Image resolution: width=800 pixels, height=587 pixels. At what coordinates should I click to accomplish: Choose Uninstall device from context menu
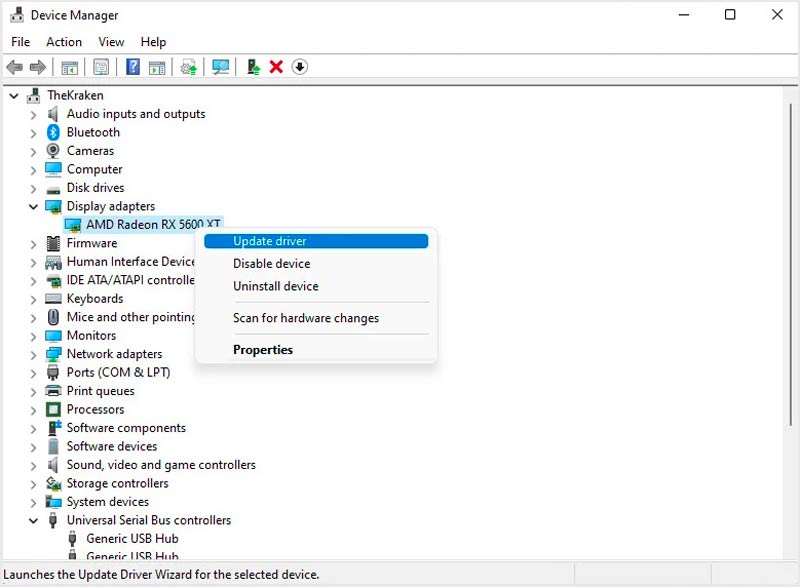point(275,286)
